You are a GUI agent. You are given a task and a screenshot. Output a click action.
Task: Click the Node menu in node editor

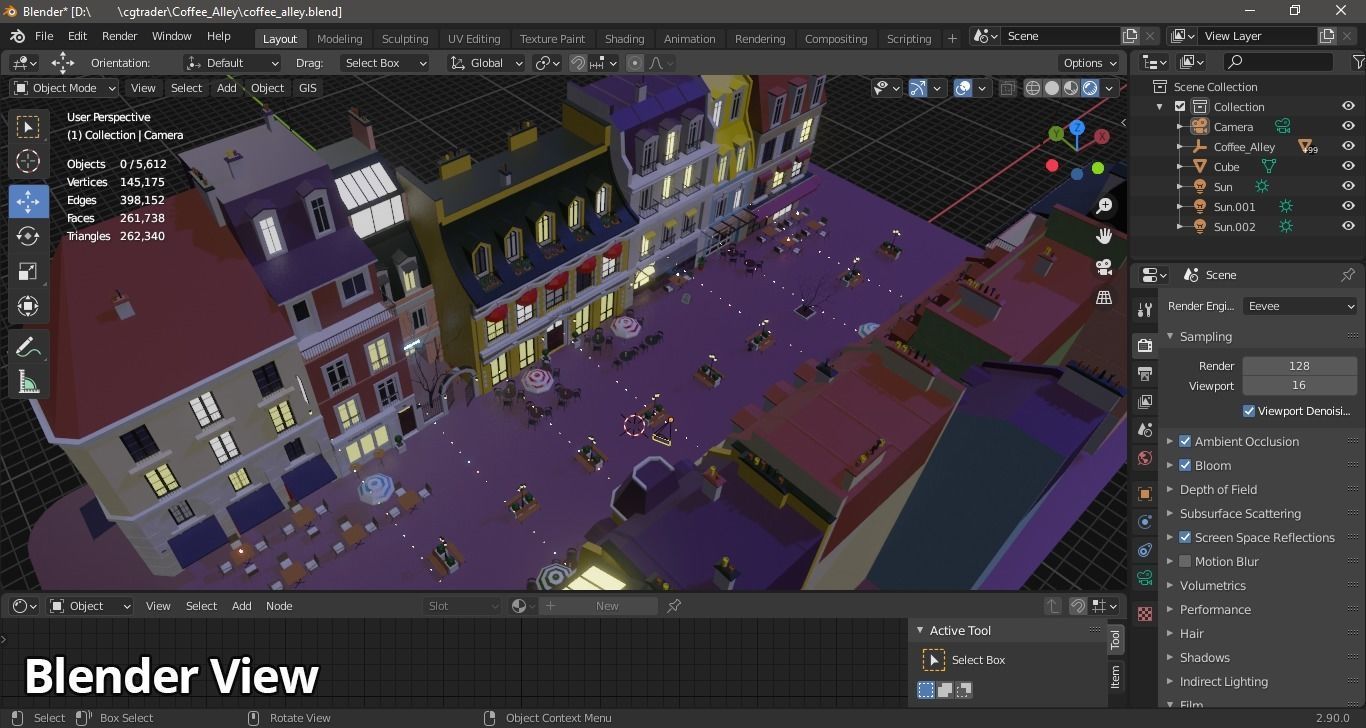click(x=279, y=606)
